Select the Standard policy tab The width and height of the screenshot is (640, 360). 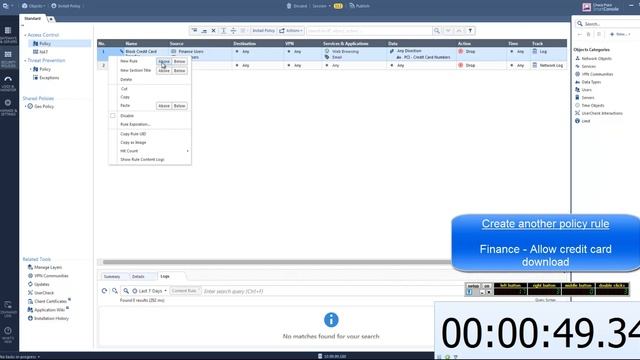click(33, 19)
